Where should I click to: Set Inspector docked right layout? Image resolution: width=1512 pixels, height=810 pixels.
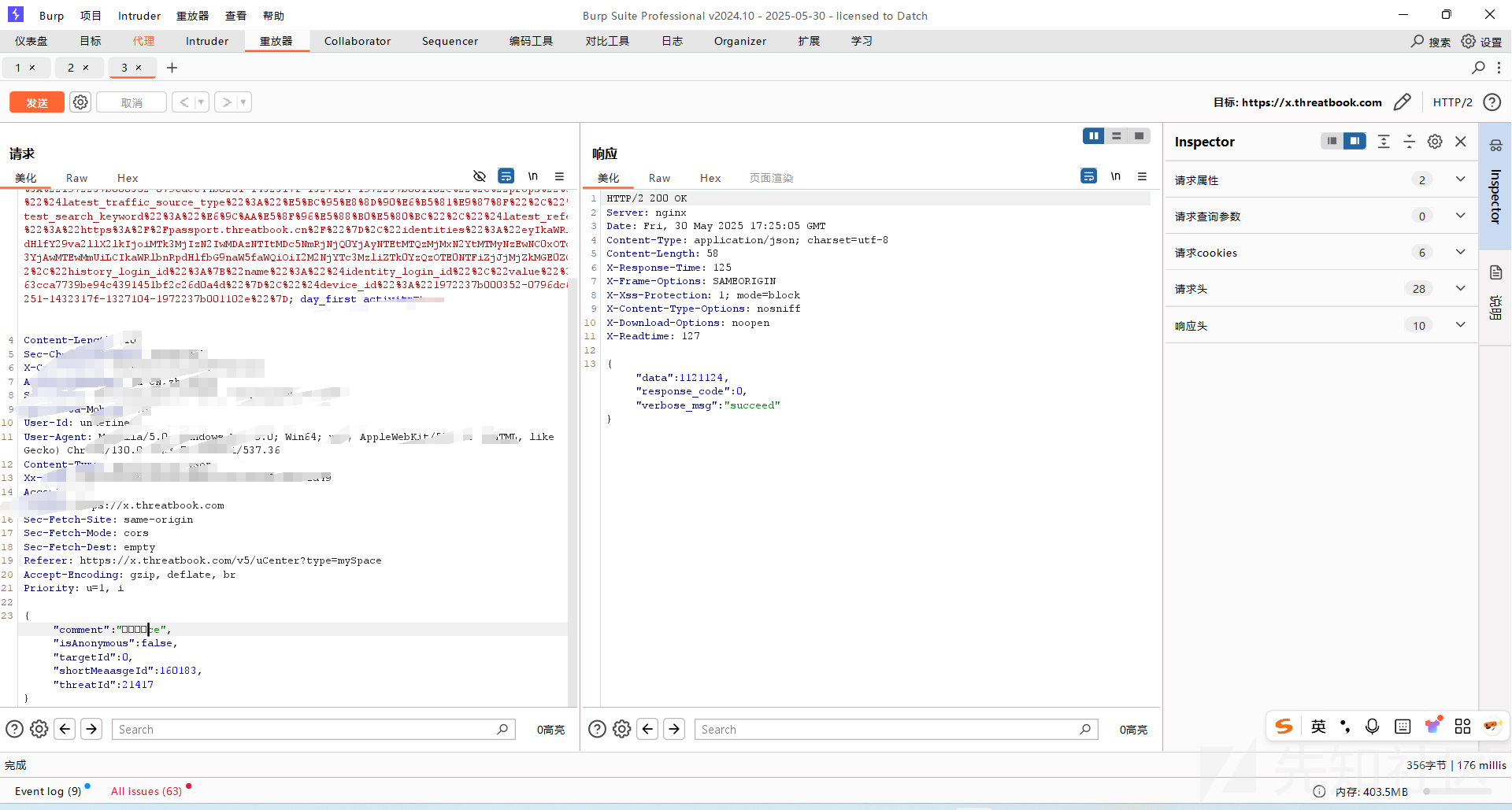[x=1354, y=141]
